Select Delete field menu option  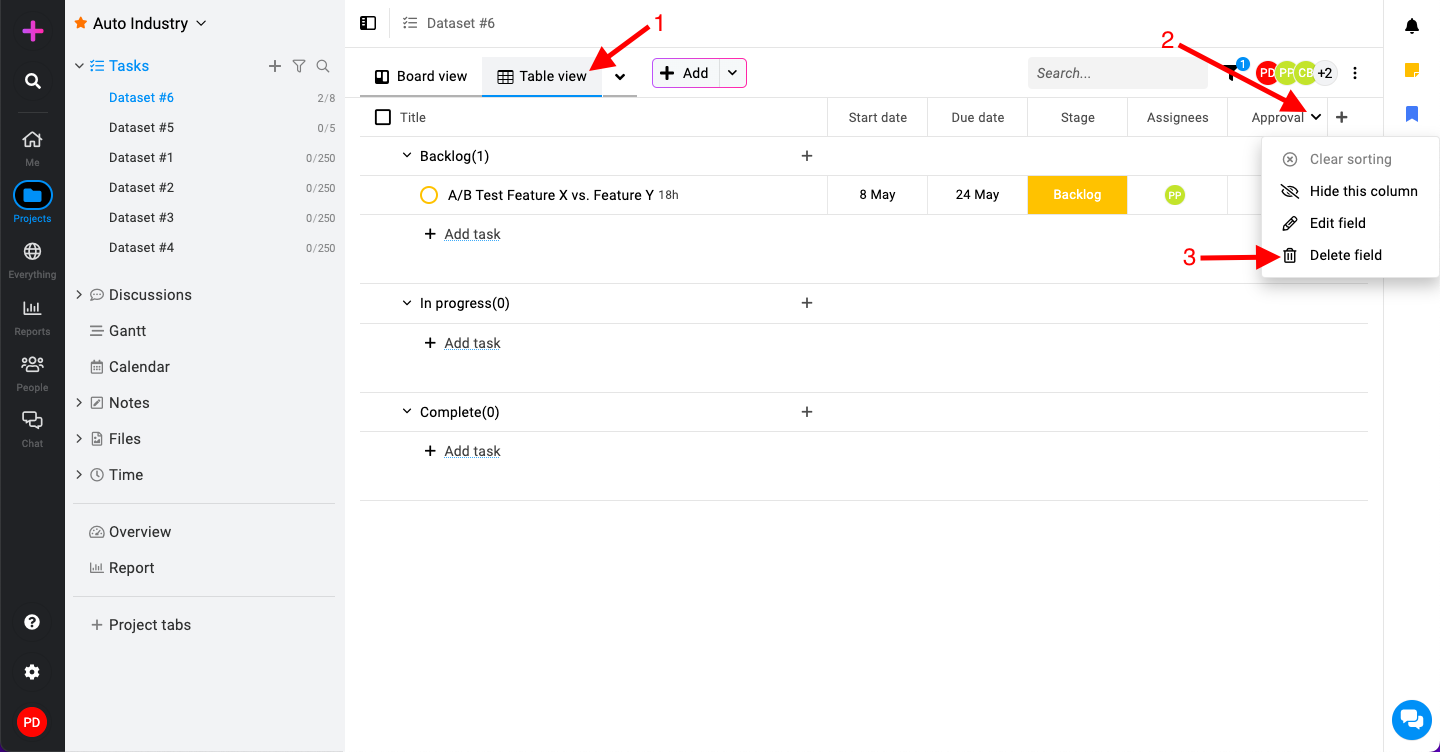1350,255
